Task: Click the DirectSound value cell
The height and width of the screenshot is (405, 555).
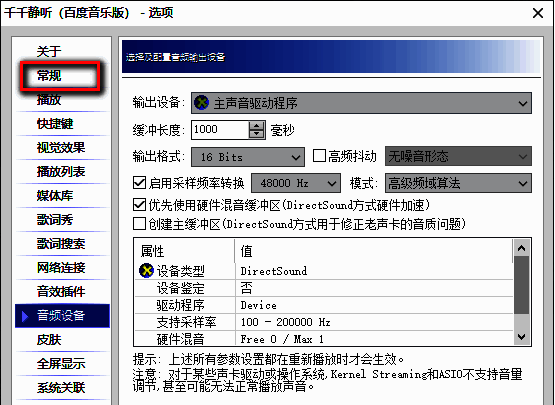Action: (x=274, y=271)
